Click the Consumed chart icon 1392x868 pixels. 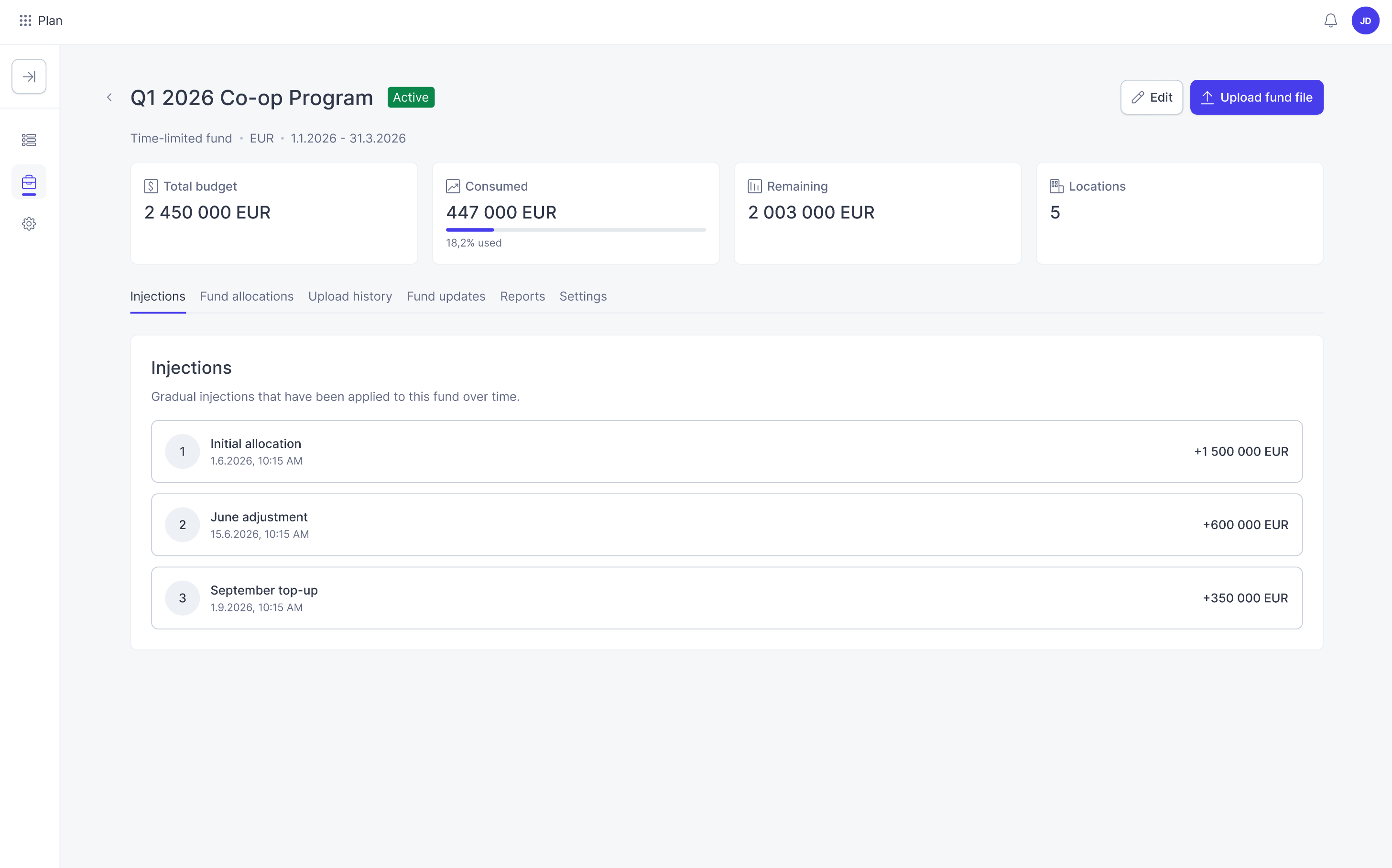click(x=453, y=186)
